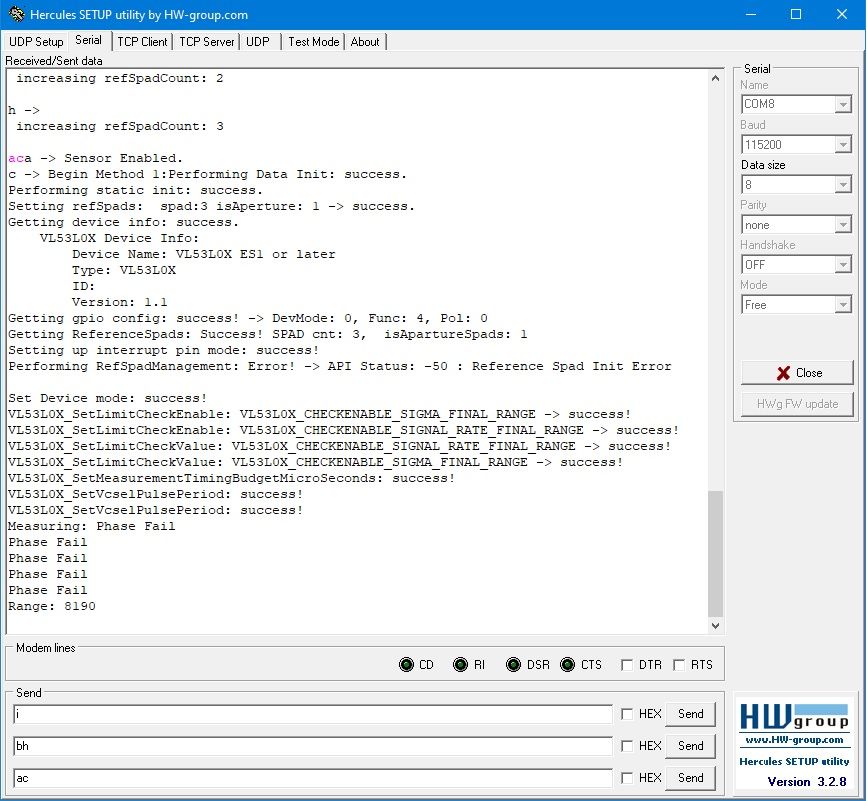This screenshot has width=867, height=801.
Task: Focus the send input containing 'i'
Action: click(x=313, y=714)
